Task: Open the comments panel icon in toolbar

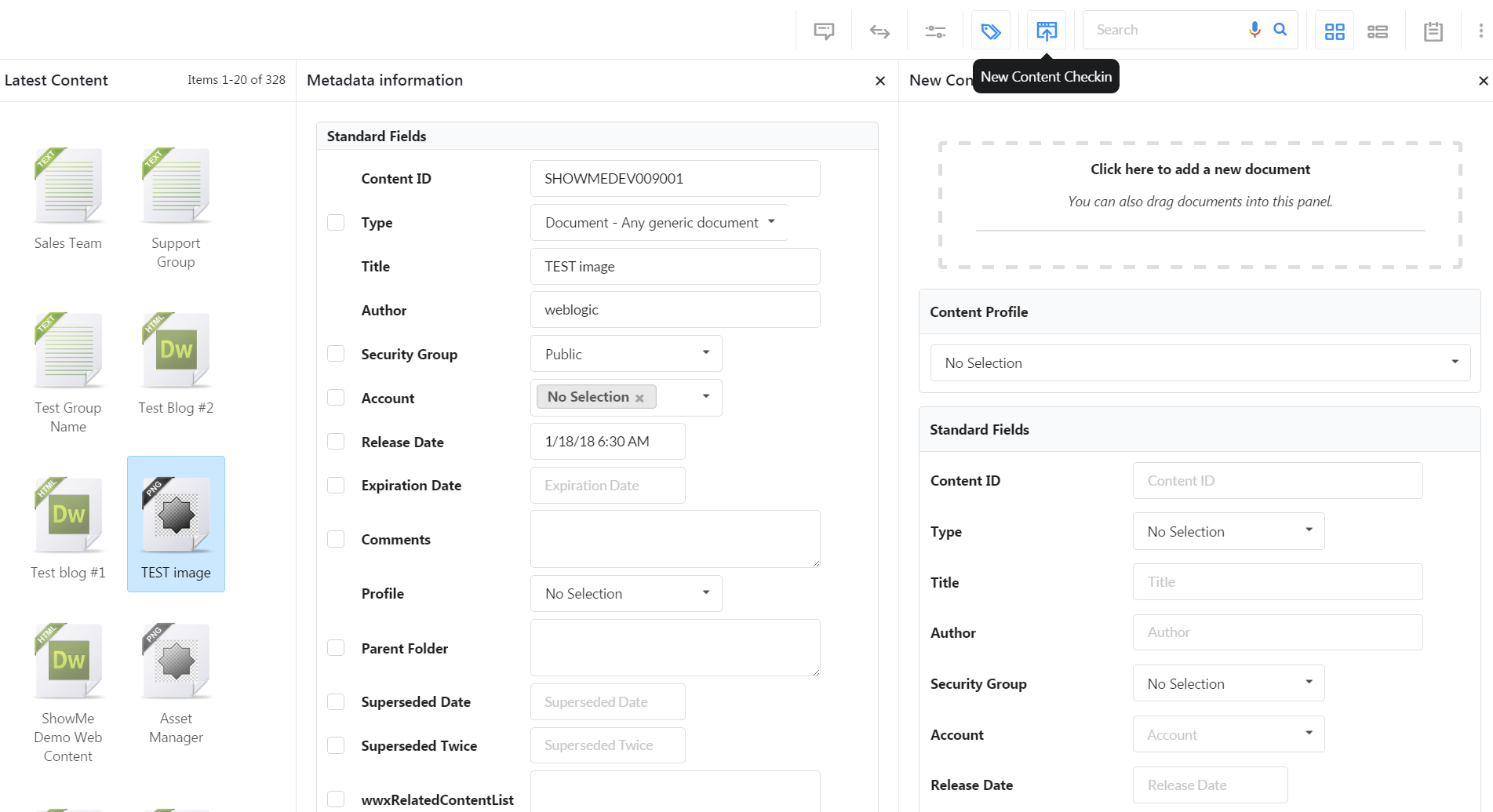Action: (824, 31)
